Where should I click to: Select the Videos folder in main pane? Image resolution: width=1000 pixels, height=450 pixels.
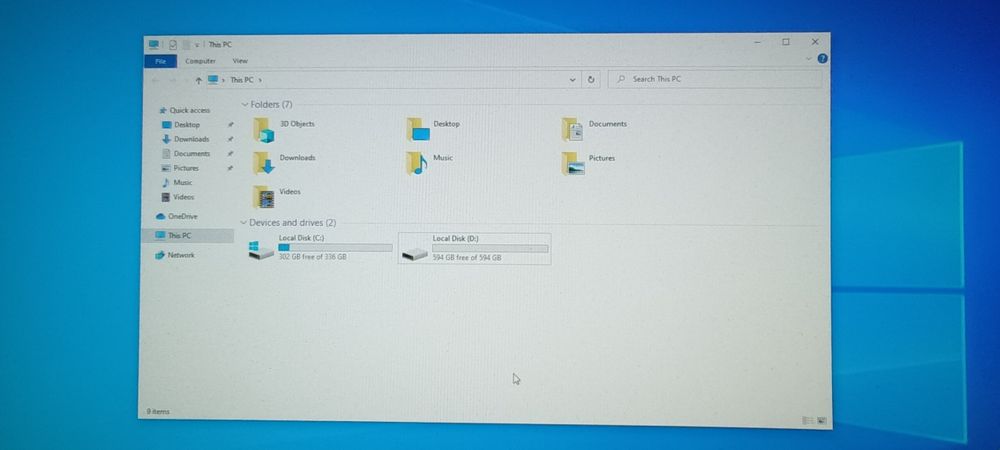pos(263,197)
